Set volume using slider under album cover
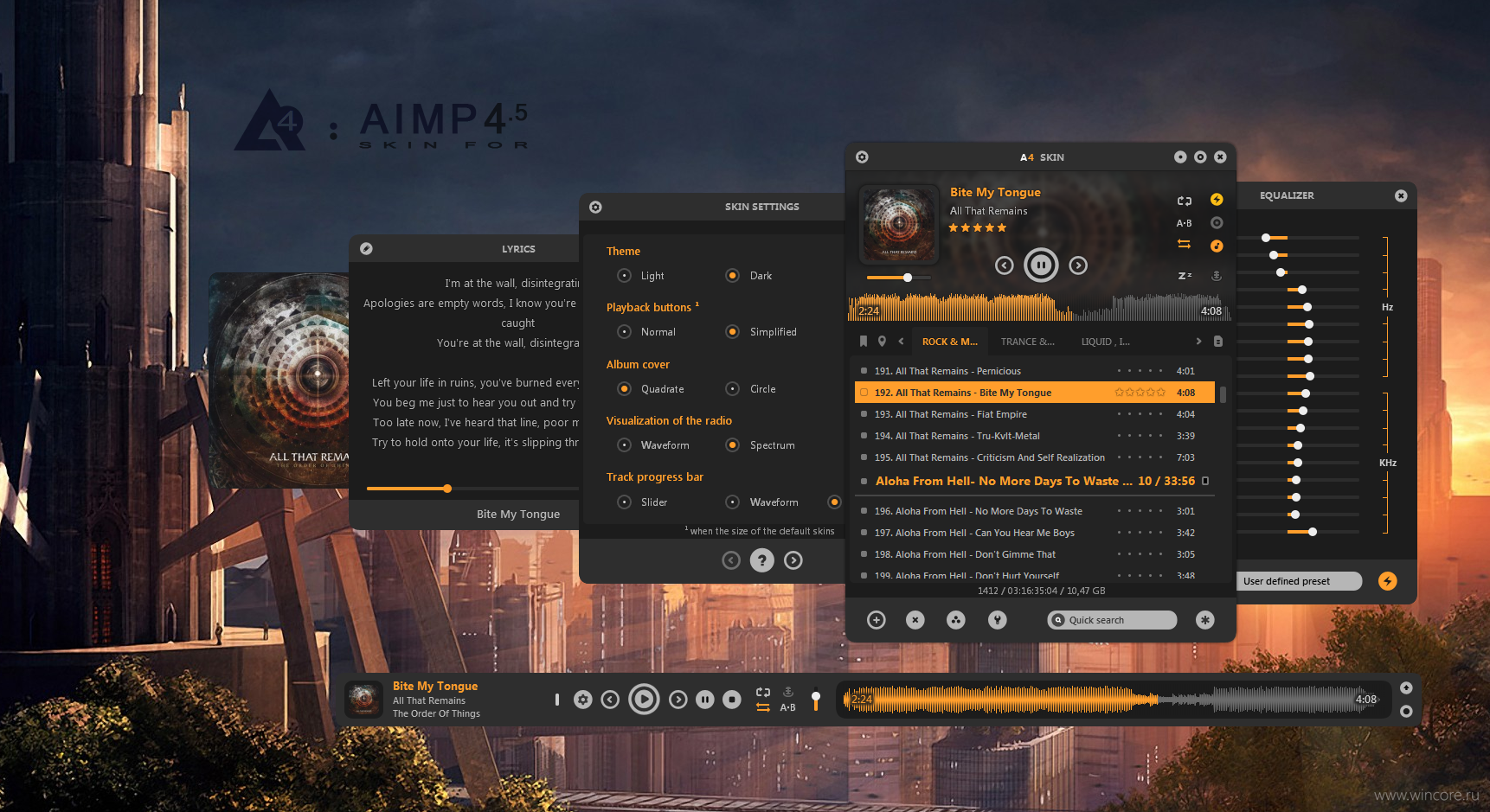 899,278
